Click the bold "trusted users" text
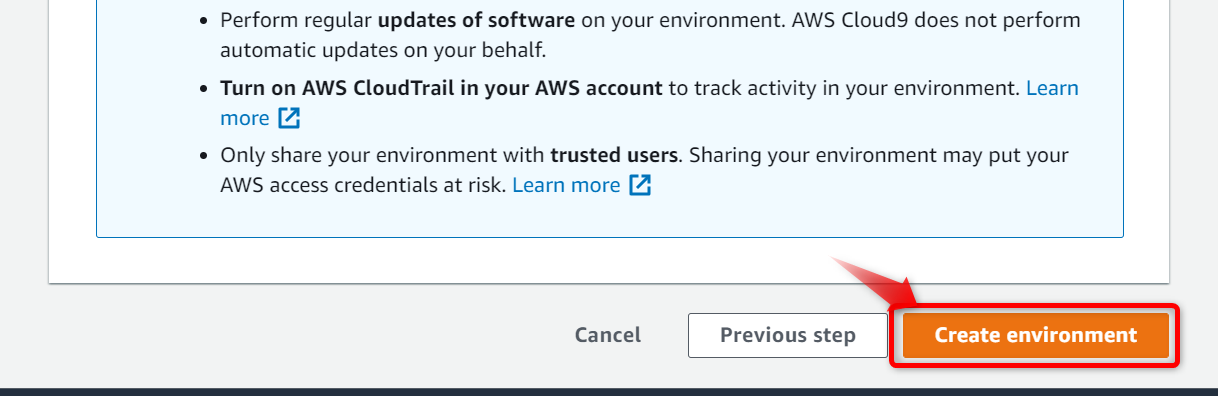1218x396 pixels. click(x=615, y=155)
